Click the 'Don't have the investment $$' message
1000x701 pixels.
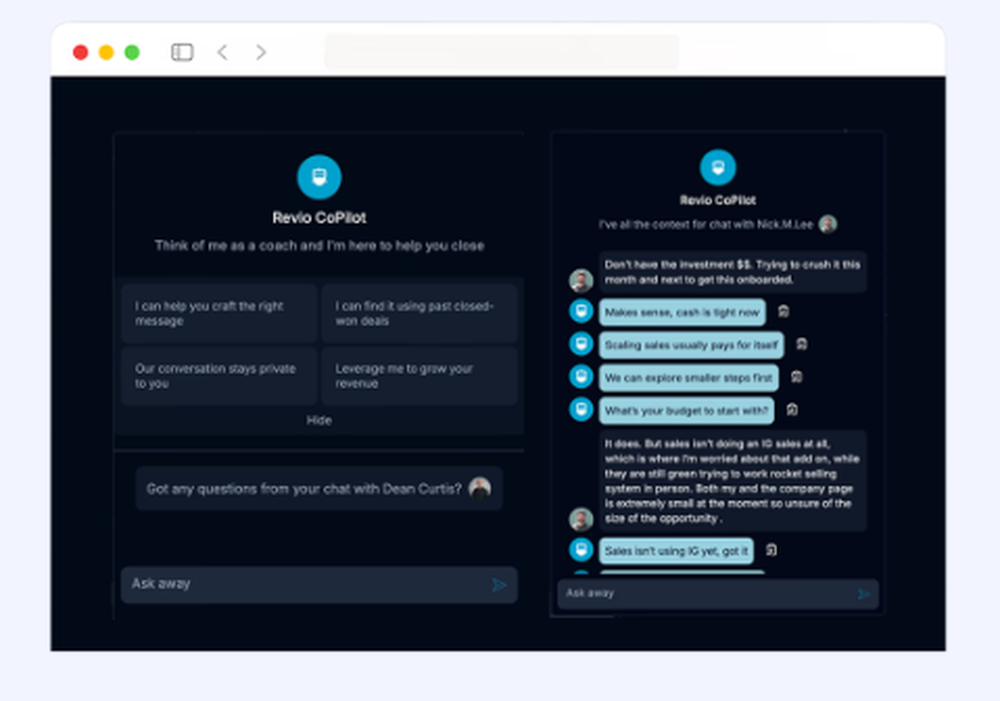tap(732, 272)
